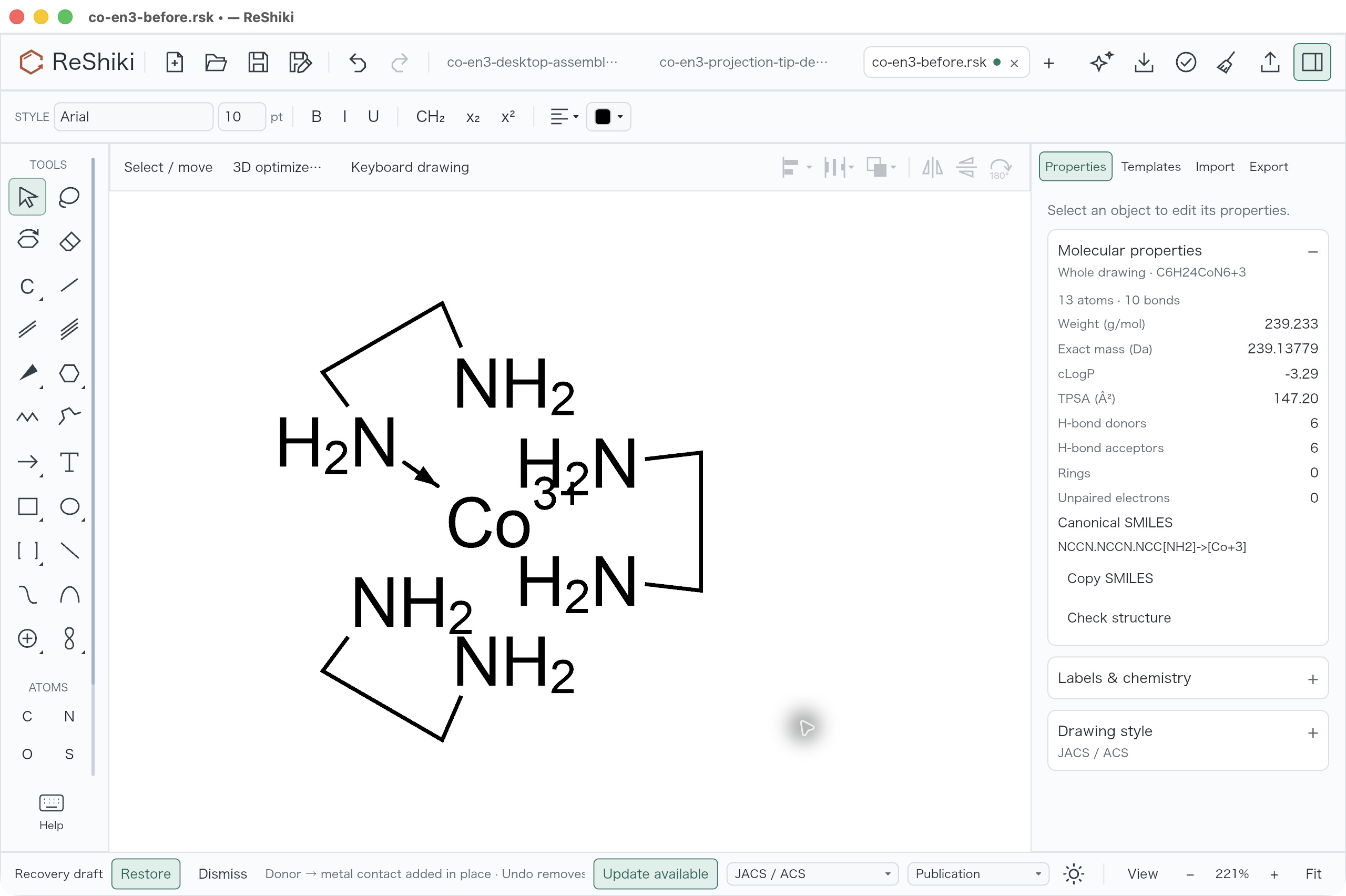This screenshot has height=896, width=1346.
Task: Open the Publication mode dropdown
Action: (978, 874)
